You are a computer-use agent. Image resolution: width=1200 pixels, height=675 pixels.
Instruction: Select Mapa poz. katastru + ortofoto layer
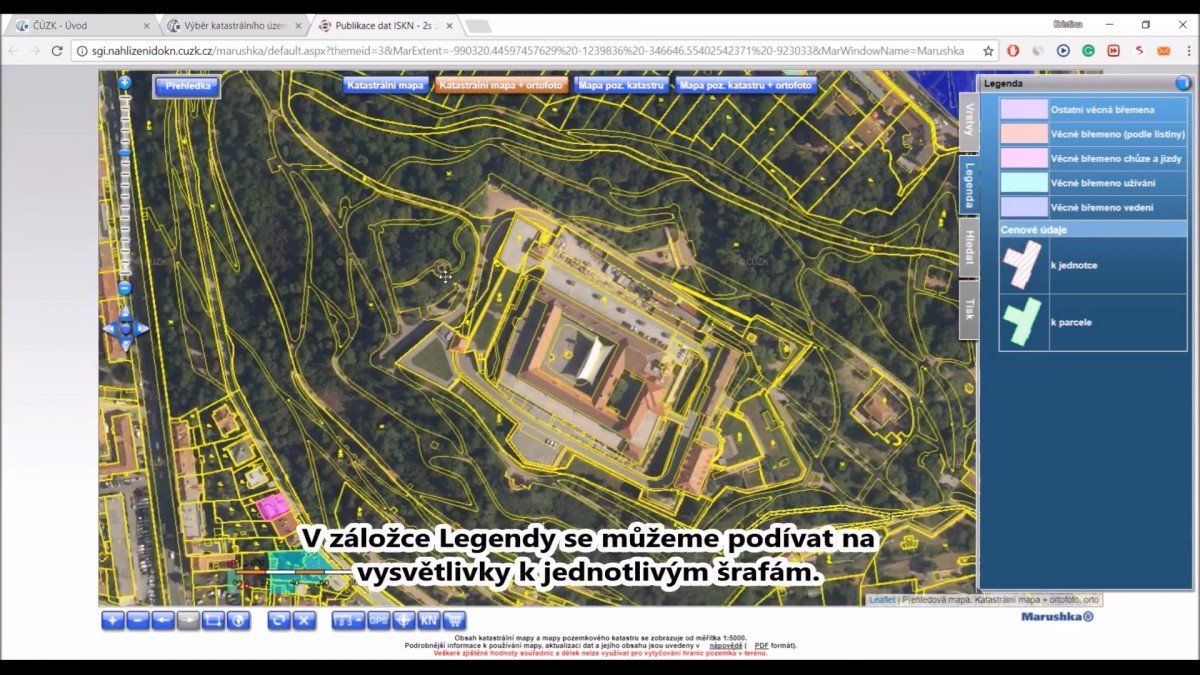pyautogui.click(x=746, y=86)
